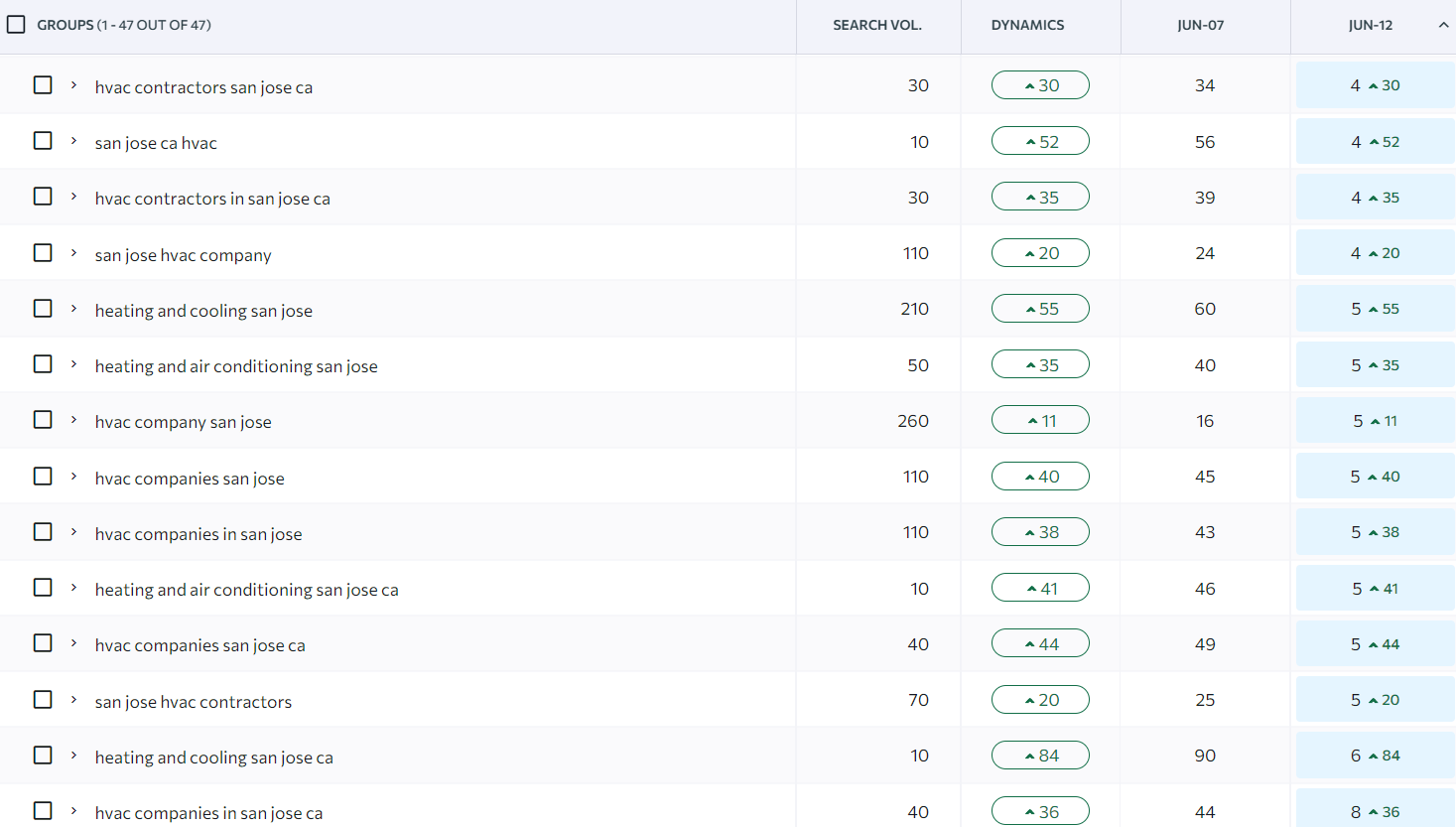The image size is (1456, 827).
Task: Check the select-all Groups checkbox
Action: coord(16,25)
